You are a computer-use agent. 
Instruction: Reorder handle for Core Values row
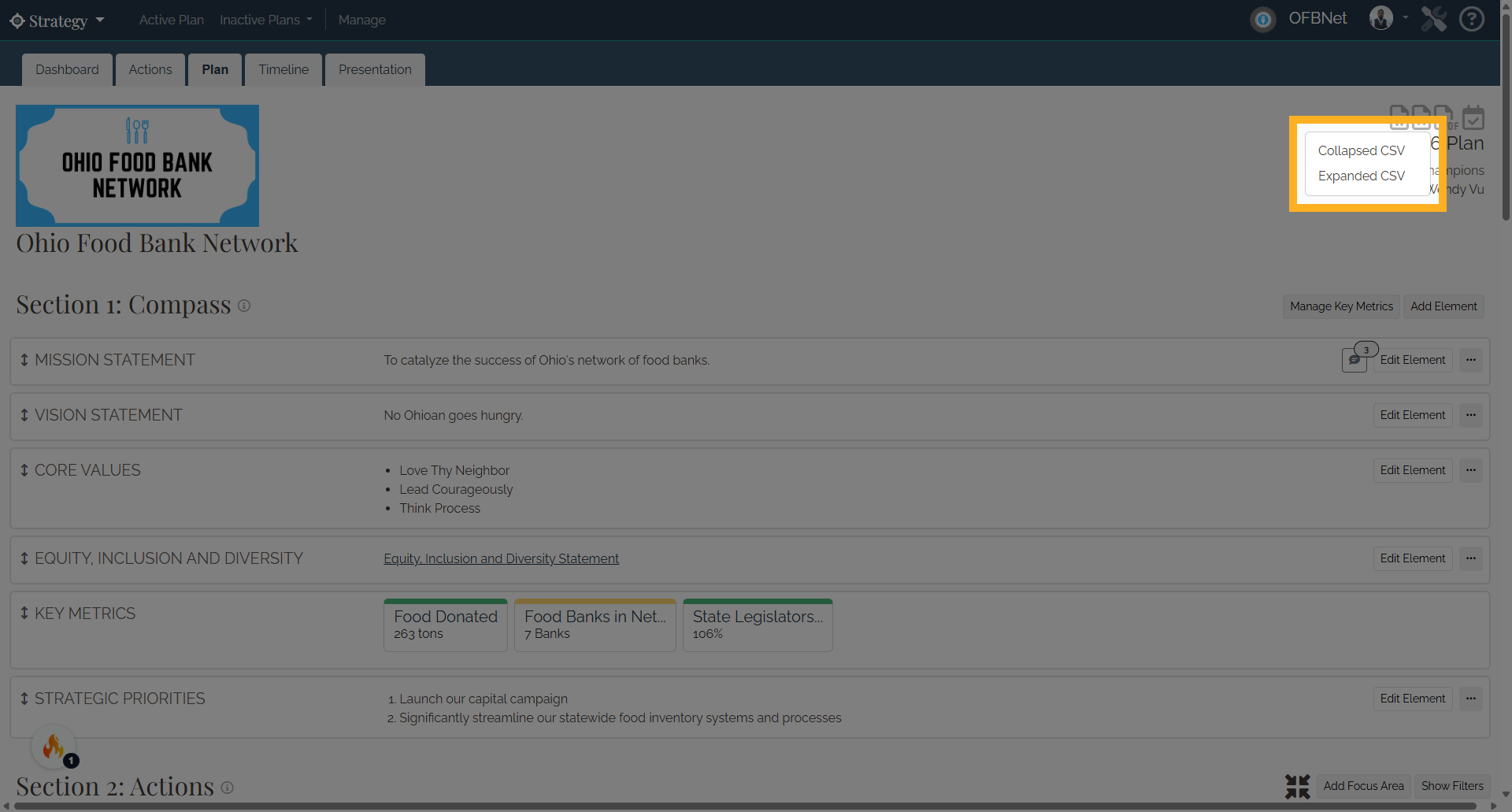[24, 470]
